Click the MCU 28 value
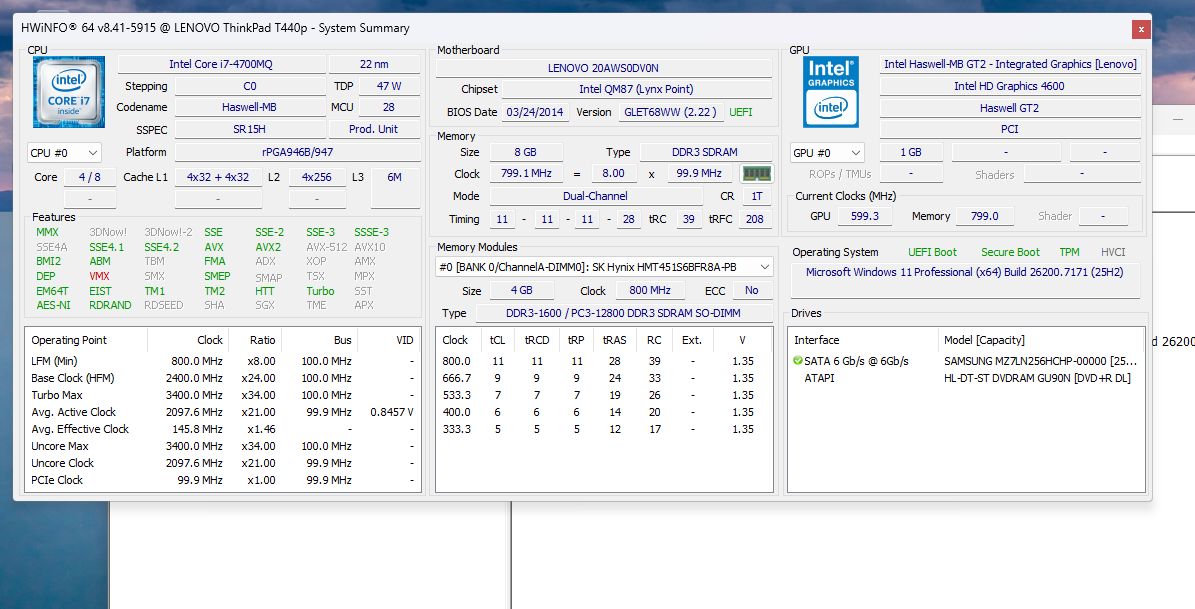The height and width of the screenshot is (609, 1195). [389, 107]
